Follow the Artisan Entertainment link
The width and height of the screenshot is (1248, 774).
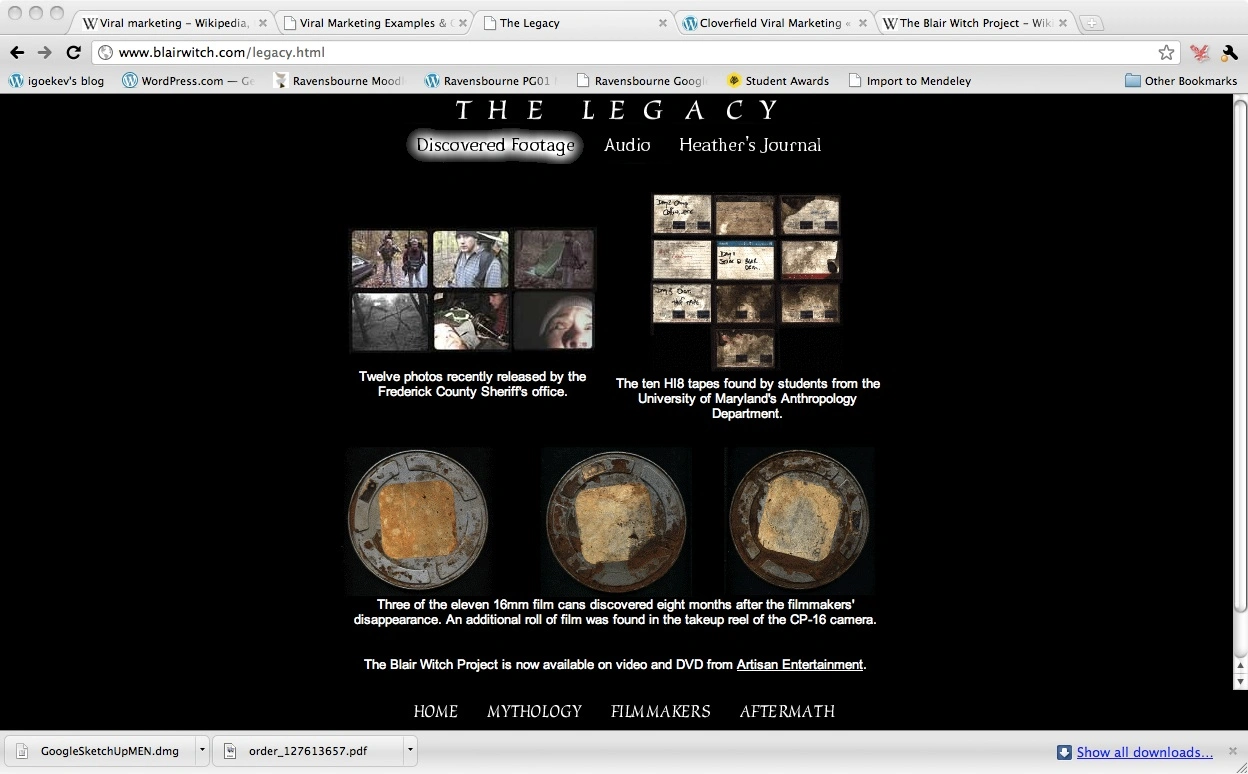(x=799, y=664)
